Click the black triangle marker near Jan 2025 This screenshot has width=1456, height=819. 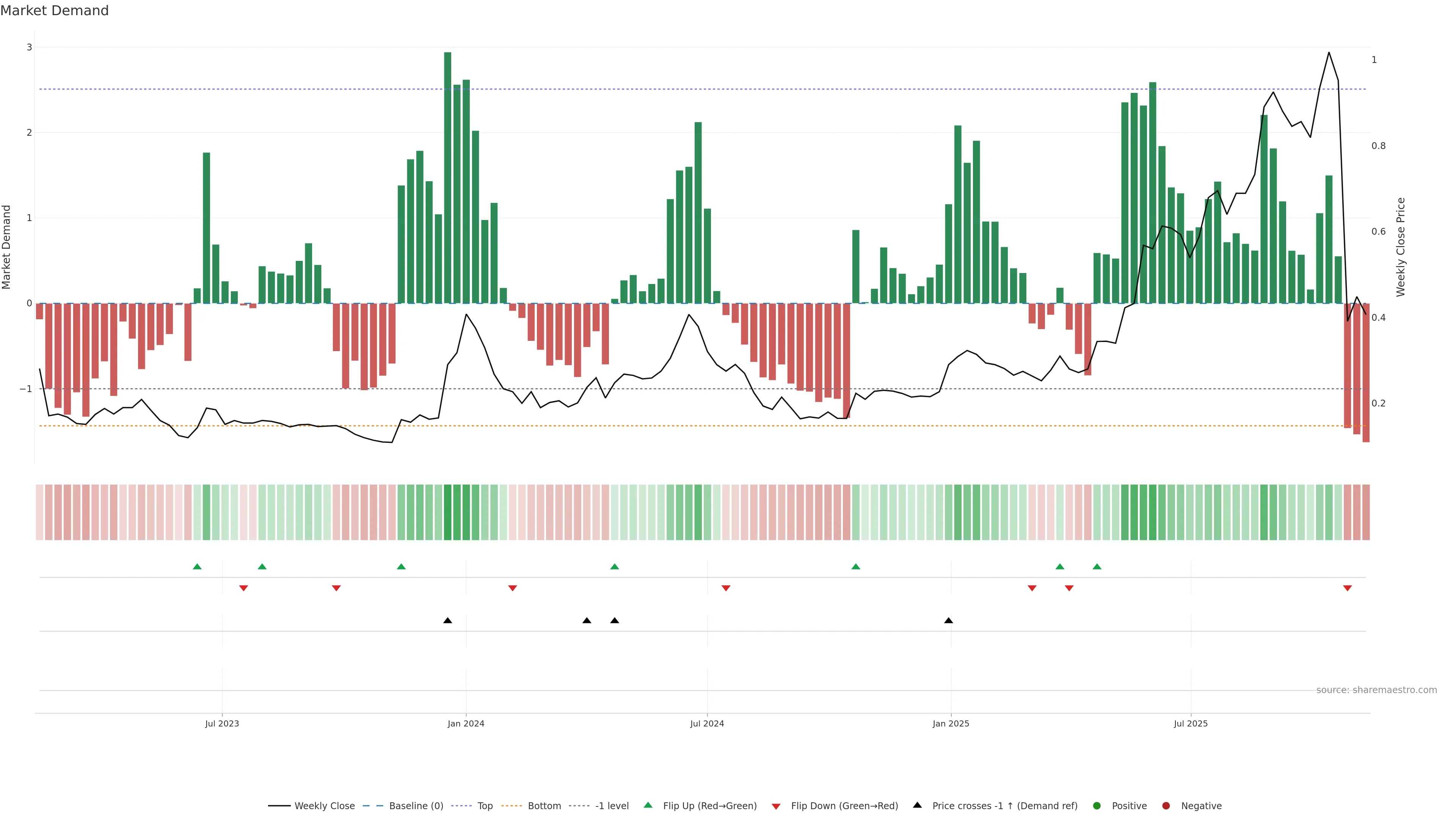coord(948,621)
